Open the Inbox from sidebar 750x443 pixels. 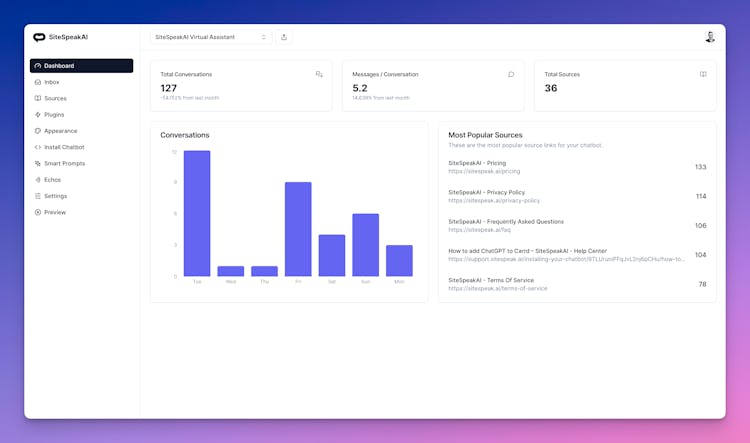click(52, 82)
